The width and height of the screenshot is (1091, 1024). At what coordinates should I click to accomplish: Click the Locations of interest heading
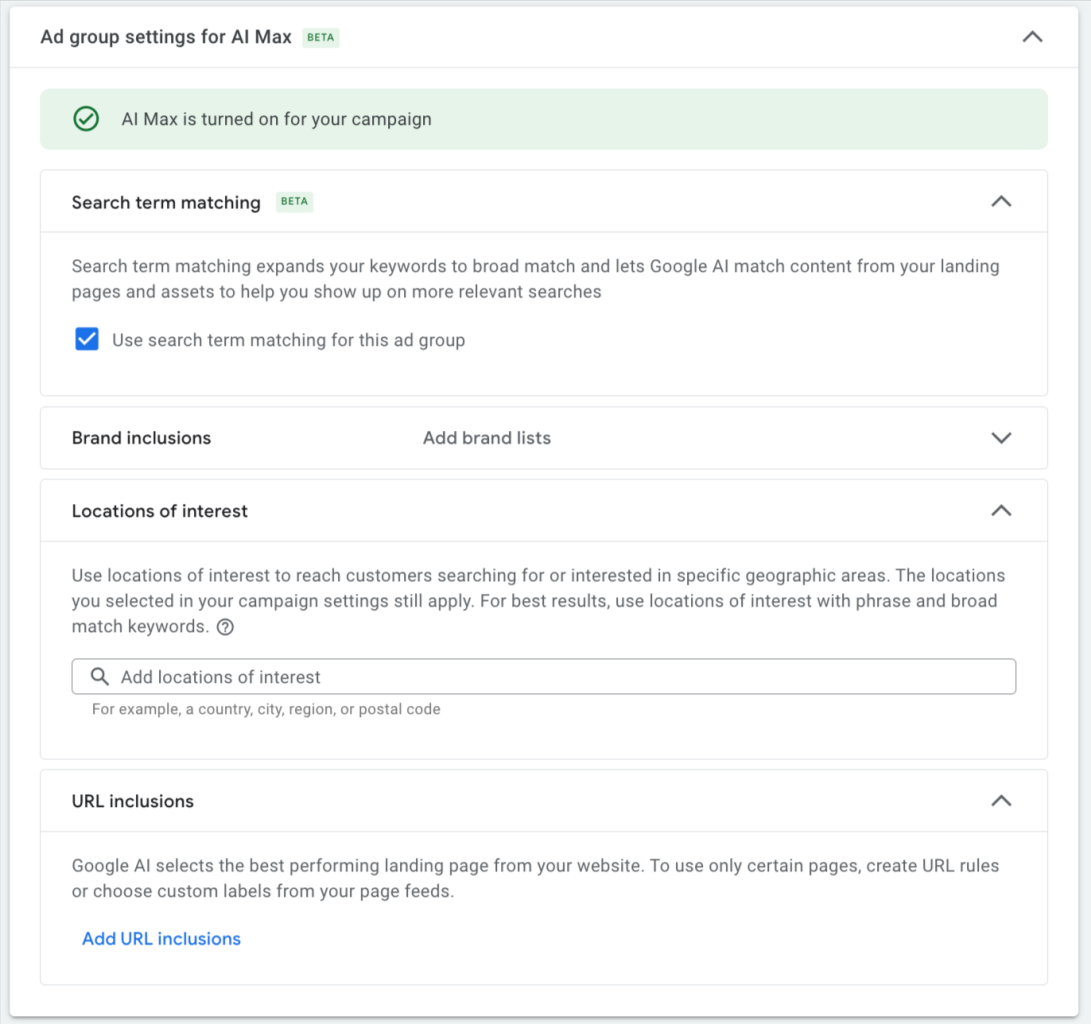click(160, 511)
